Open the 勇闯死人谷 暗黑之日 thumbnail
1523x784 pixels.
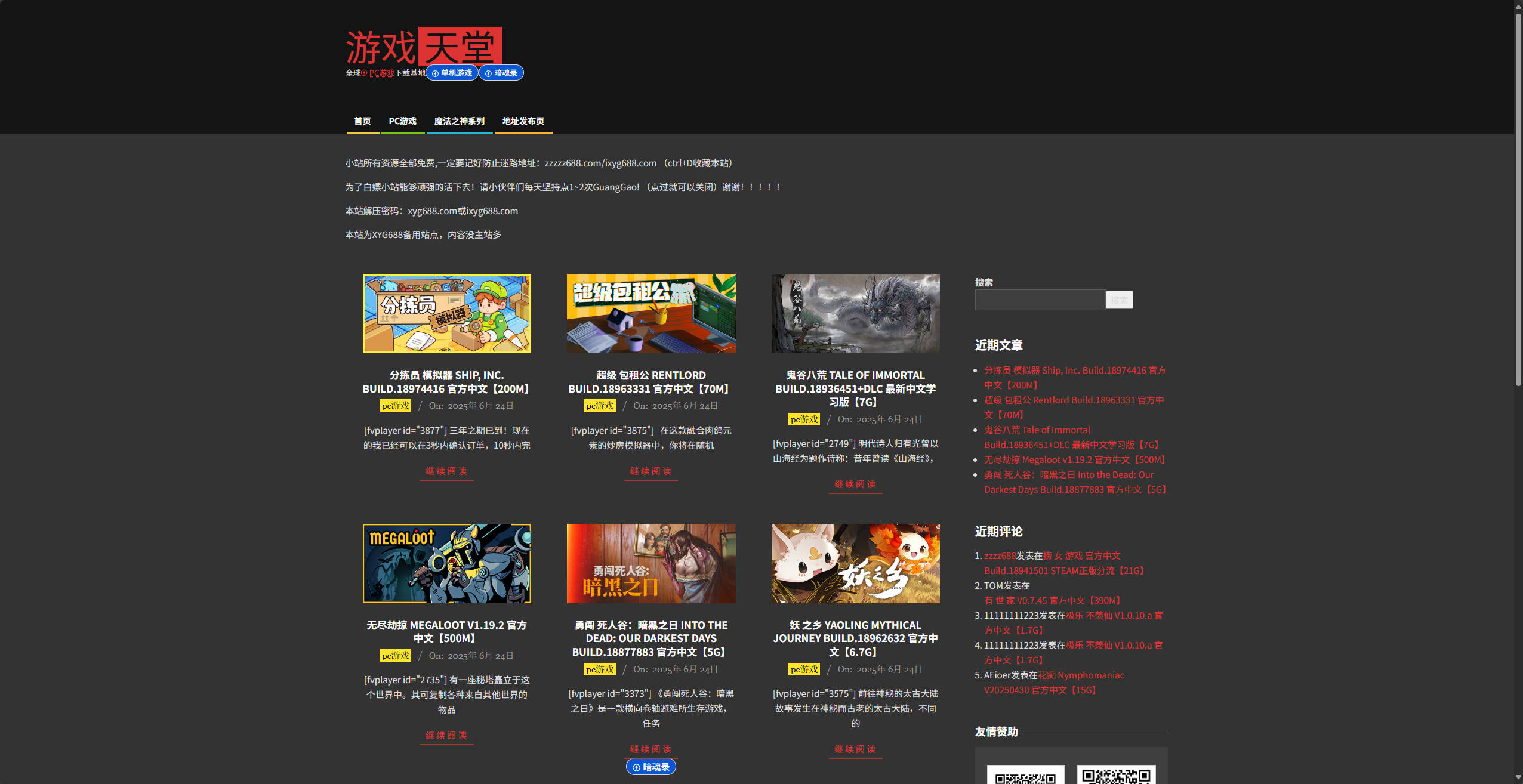pyautogui.click(x=651, y=564)
